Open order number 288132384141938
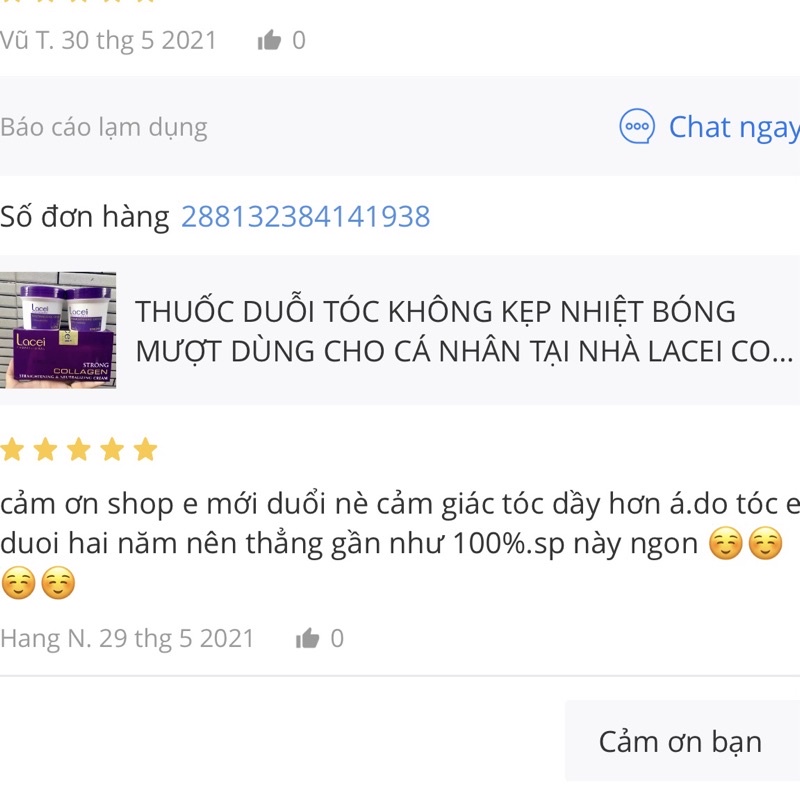The image size is (800, 800). pyautogui.click(x=306, y=216)
